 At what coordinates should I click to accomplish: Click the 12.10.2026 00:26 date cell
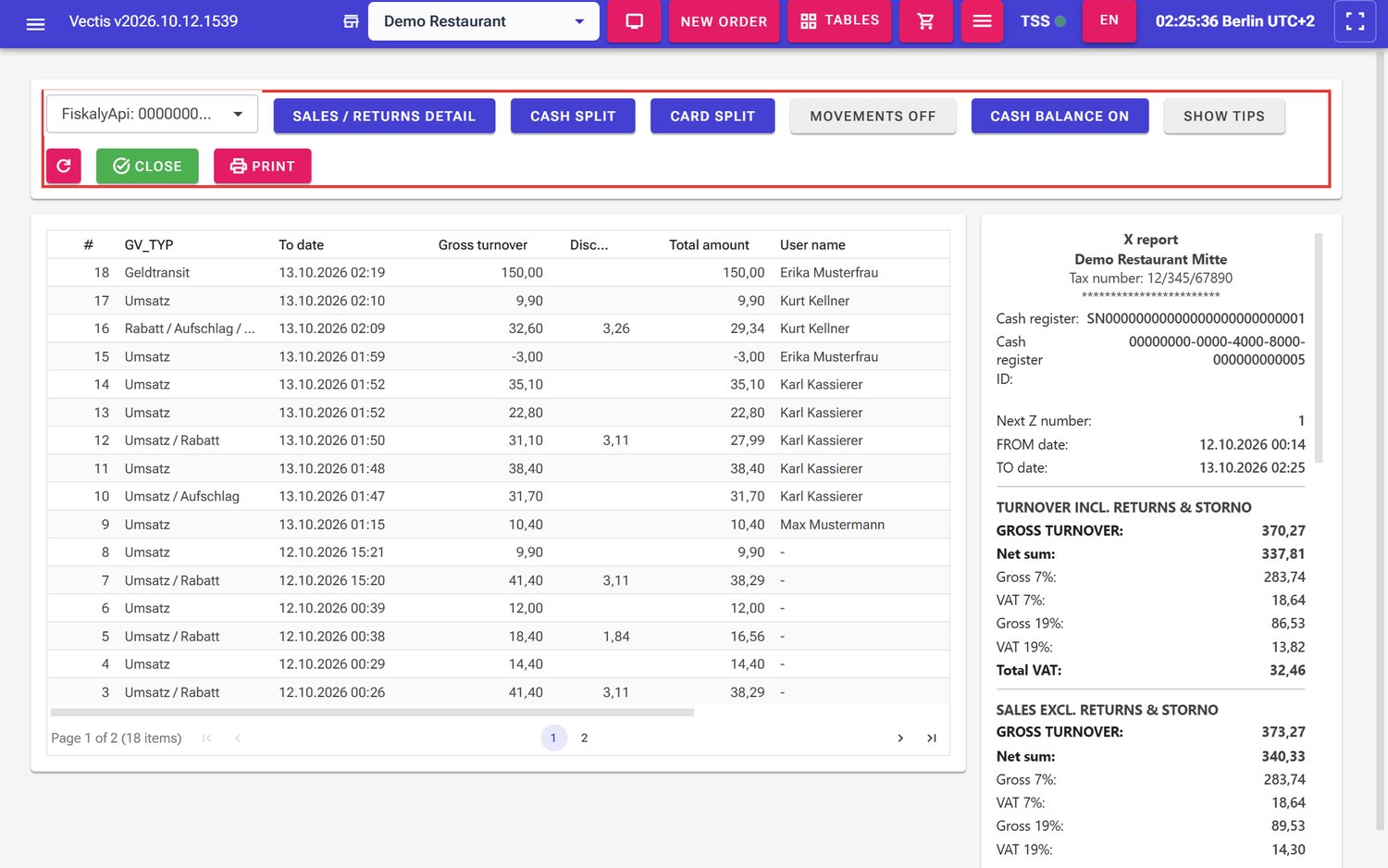tap(332, 692)
